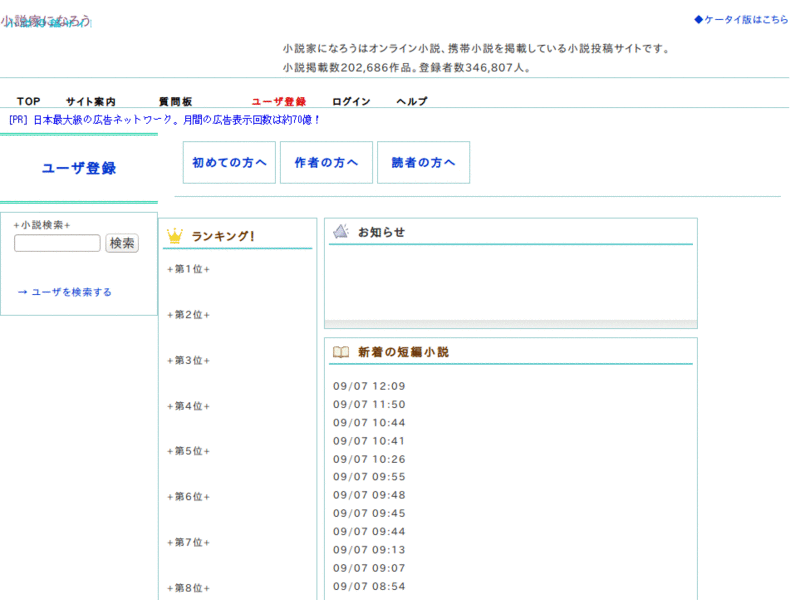Viewport: 800px width, 600px height.
Task: Click the 作者の方へ button
Action: (x=326, y=161)
